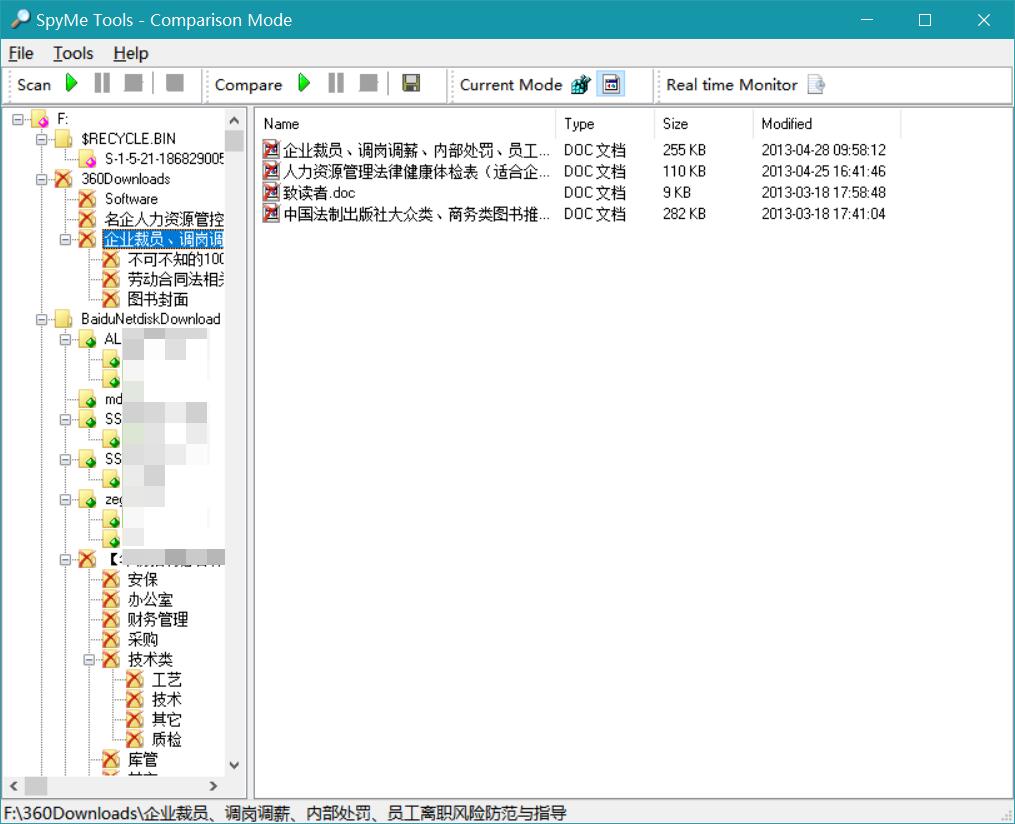The height and width of the screenshot is (824, 1015).
Task: Click the tree's horizontal scrollbar right arrow
Action: click(x=213, y=786)
